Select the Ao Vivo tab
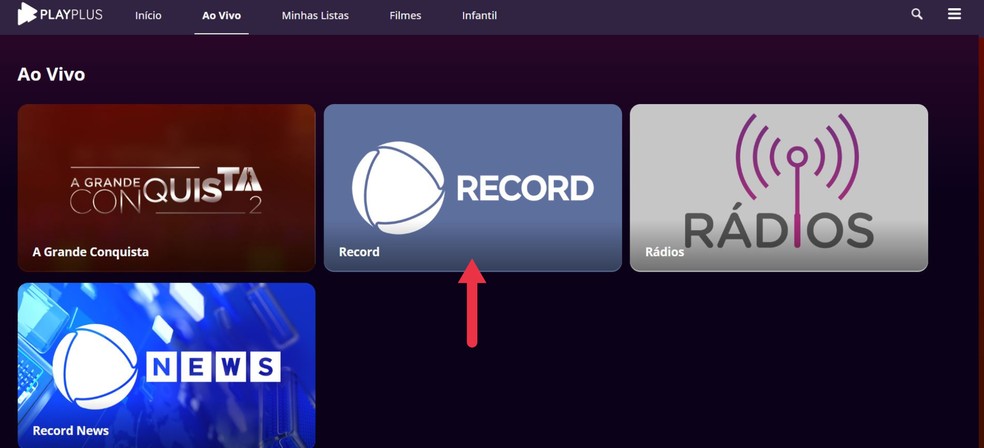This screenshot has height=448, width=984. pyautogui.click(x=222, y=16)
